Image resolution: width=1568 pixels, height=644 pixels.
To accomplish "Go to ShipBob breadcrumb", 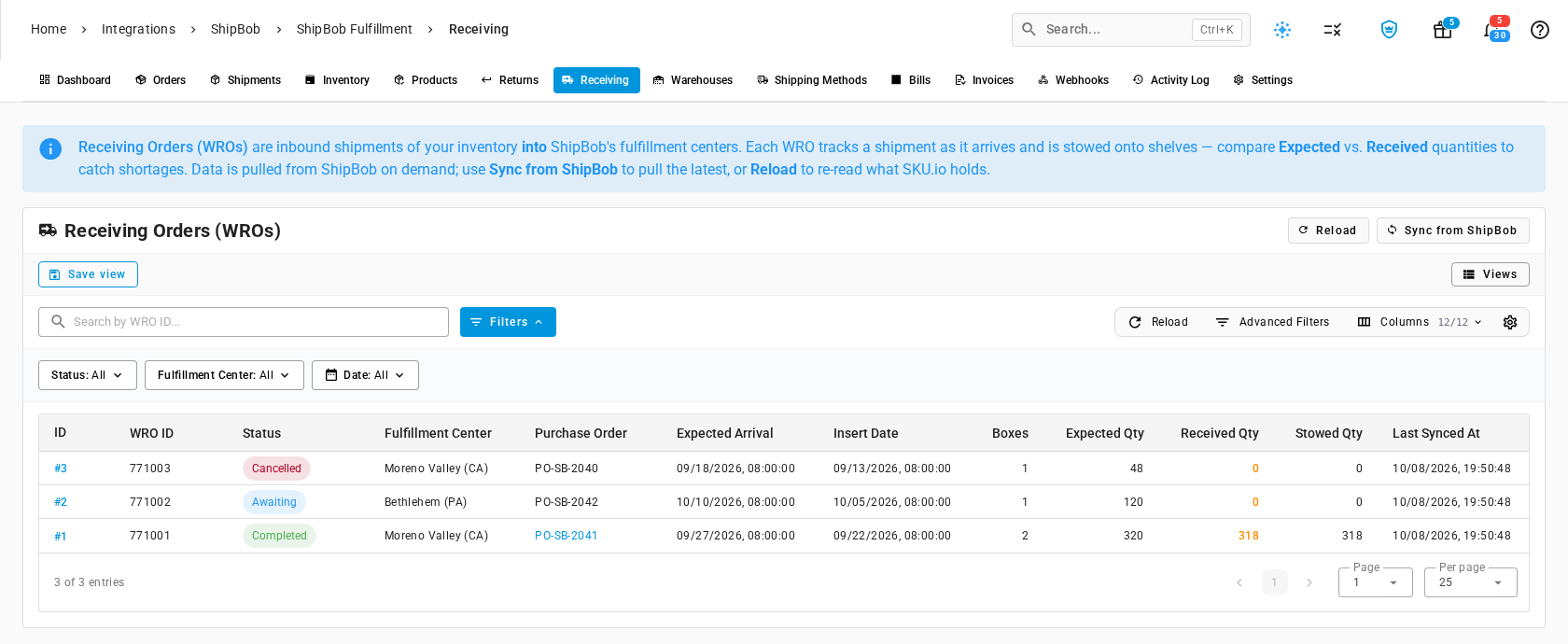I will [235, 29].
